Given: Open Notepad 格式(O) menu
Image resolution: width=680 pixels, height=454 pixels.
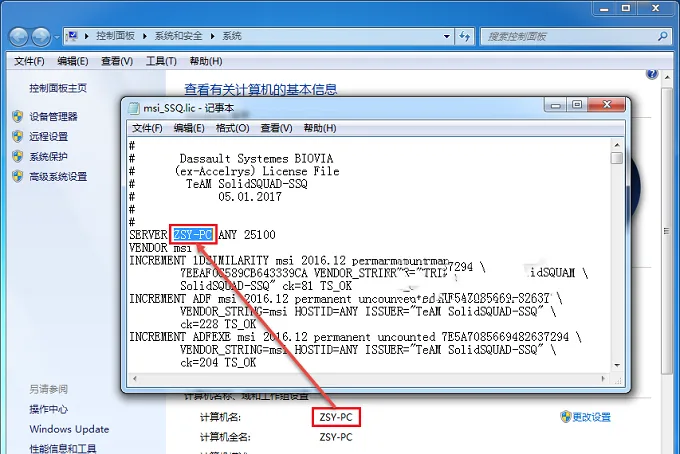Looking at the screenshot, I should [232, 128].
